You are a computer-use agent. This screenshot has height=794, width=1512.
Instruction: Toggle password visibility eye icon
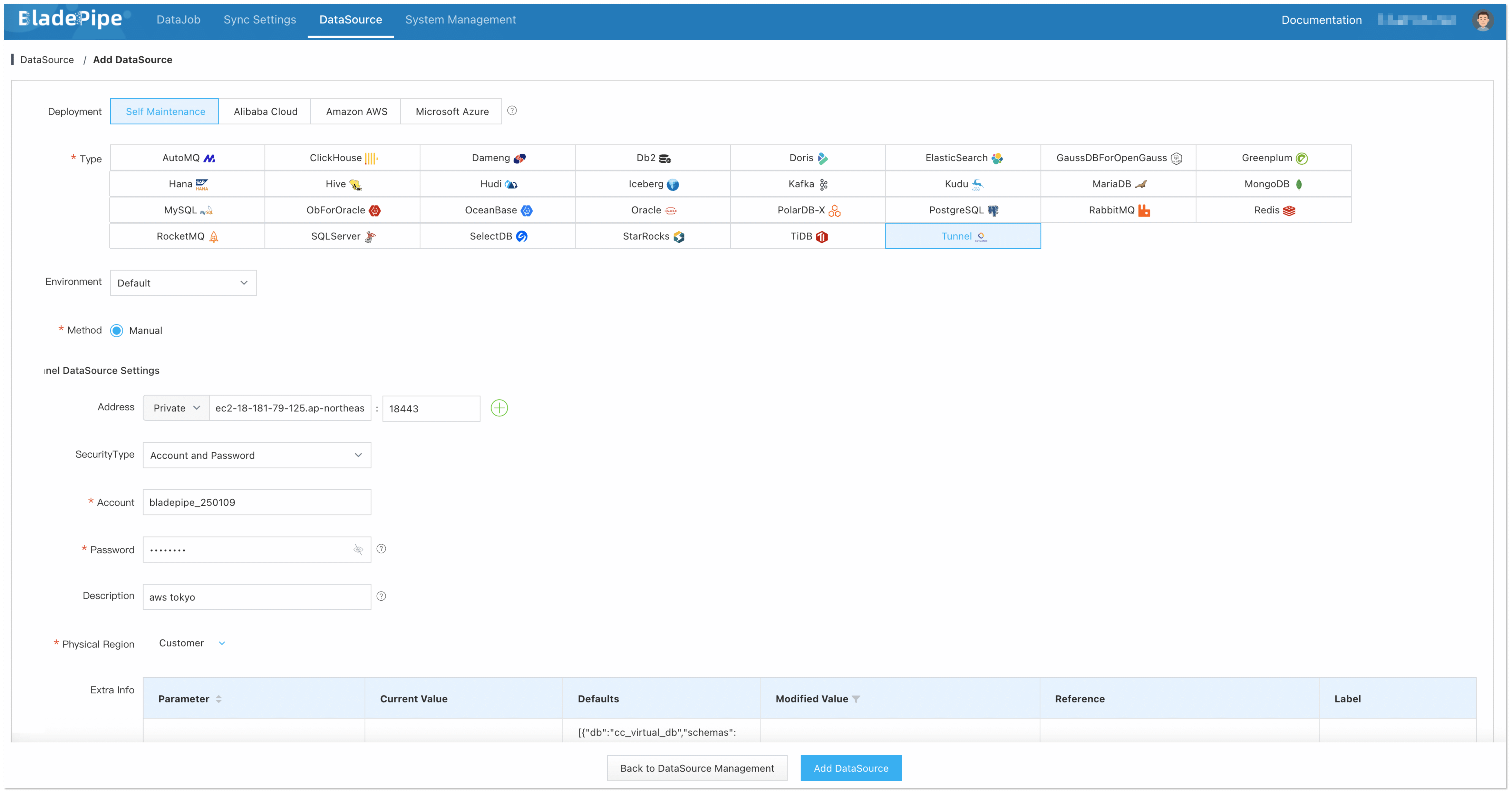tap(358, 549)
